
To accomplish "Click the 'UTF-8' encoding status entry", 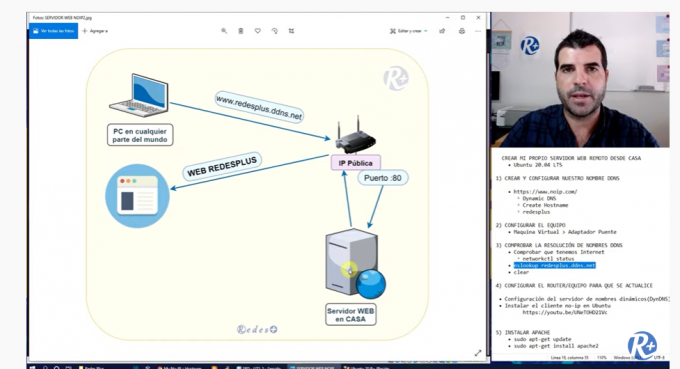I will pyautogui.click(x=659, y=358).
